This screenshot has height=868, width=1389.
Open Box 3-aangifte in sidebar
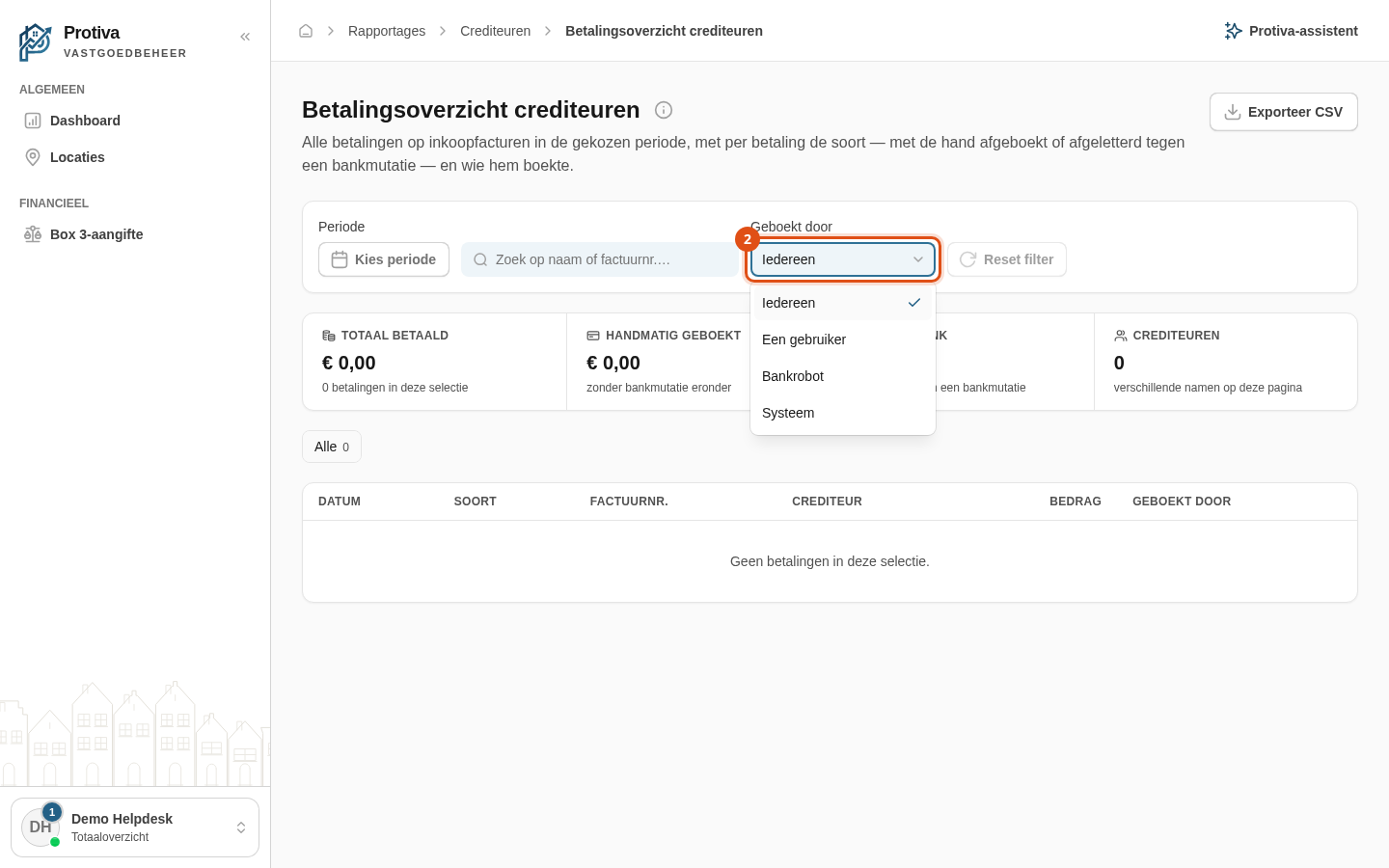(135, 234)
